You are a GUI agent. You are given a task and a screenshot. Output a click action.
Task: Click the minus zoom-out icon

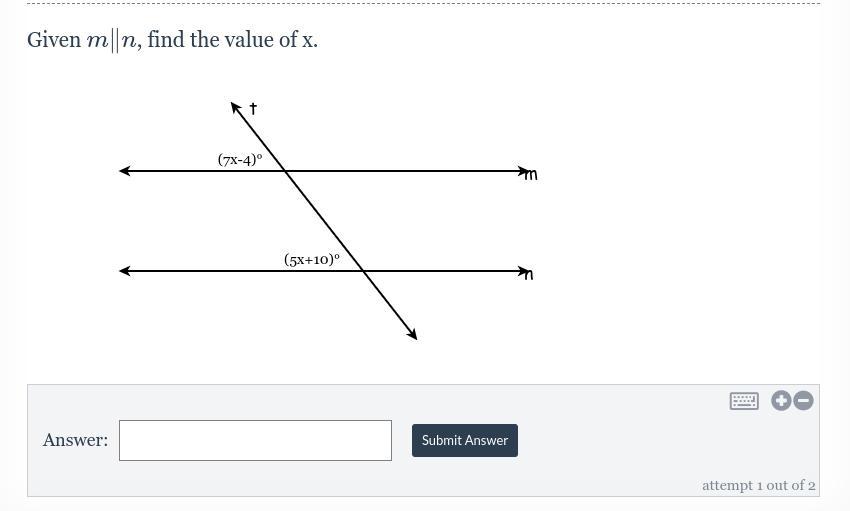click(803, 400)
